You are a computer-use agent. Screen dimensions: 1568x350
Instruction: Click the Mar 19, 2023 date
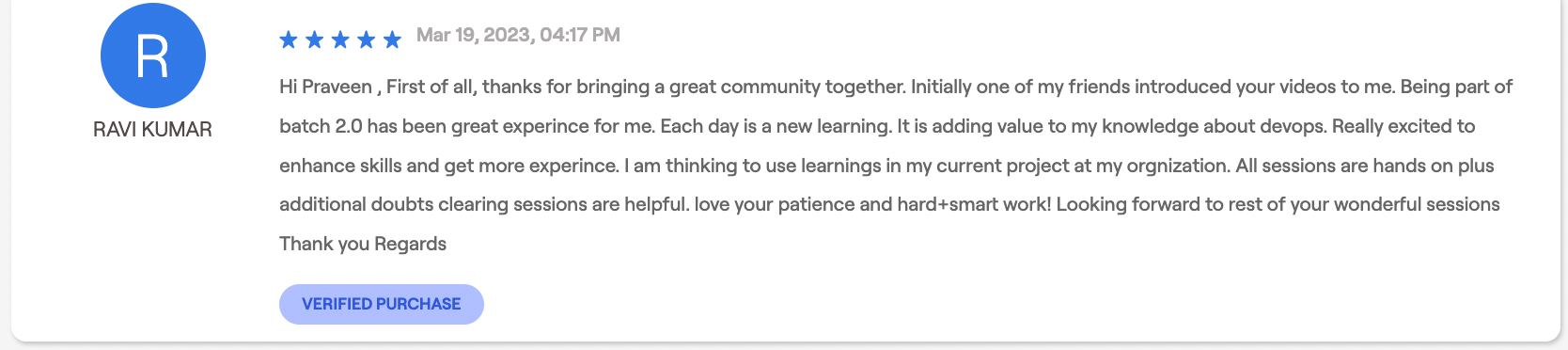476,35
